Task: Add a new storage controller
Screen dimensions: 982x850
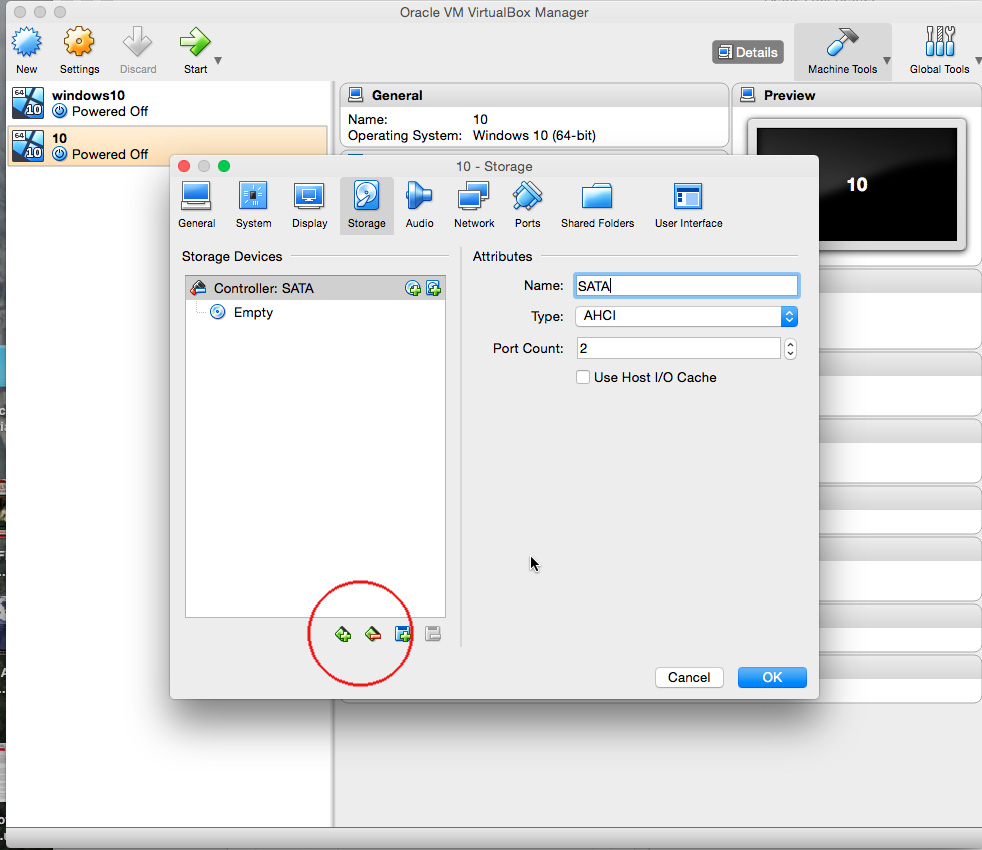Action: [x=343, y=635]
